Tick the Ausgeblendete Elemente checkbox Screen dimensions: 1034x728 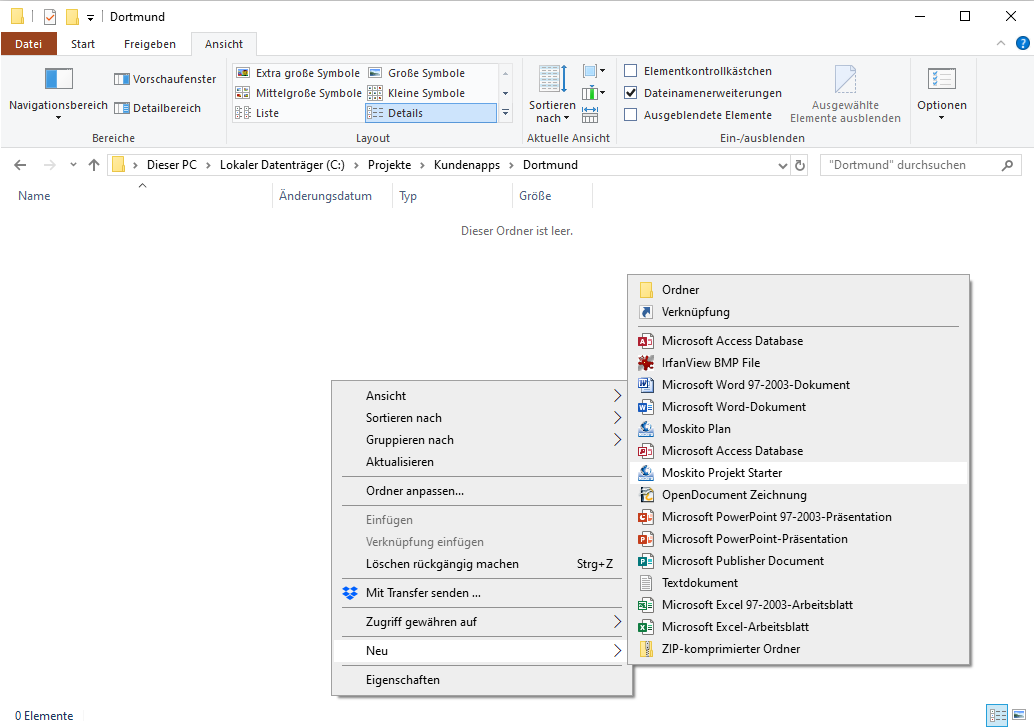click(x=631, y=115)
